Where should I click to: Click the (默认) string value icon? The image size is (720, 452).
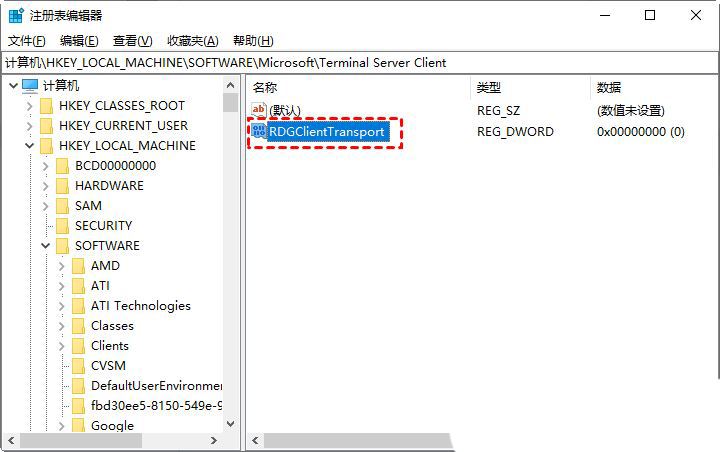pyautogui.click(x=259, y=110)
